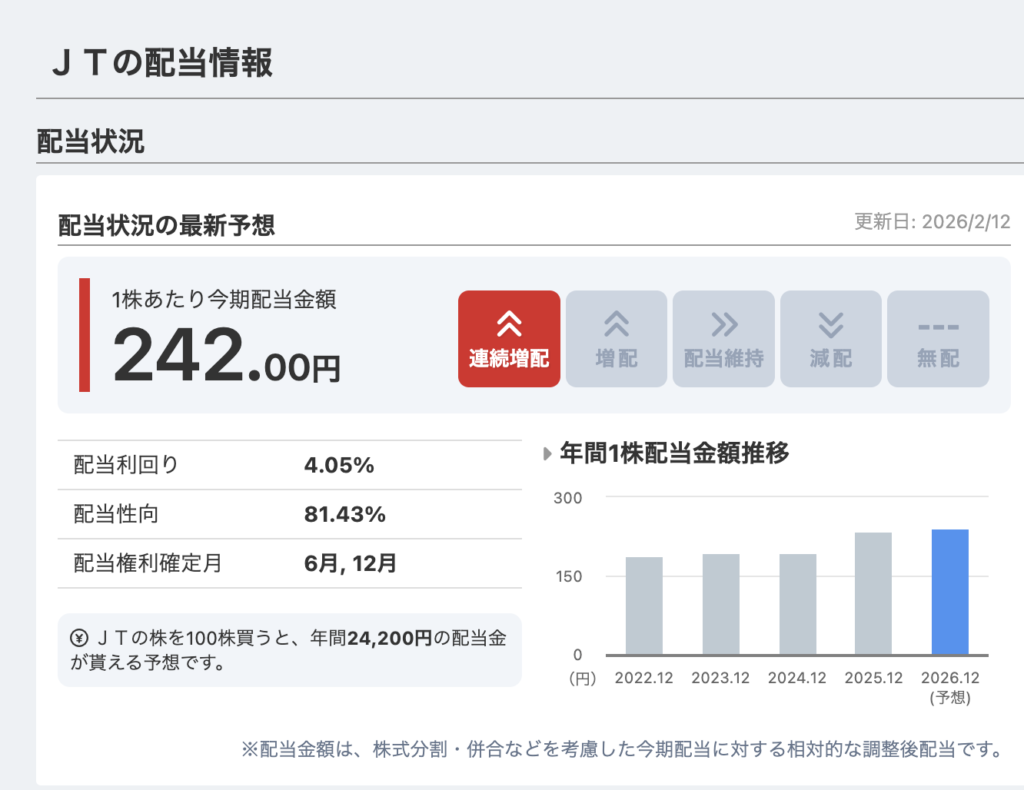
Task: Click the 減配 status badge
Action: [831, 339]
